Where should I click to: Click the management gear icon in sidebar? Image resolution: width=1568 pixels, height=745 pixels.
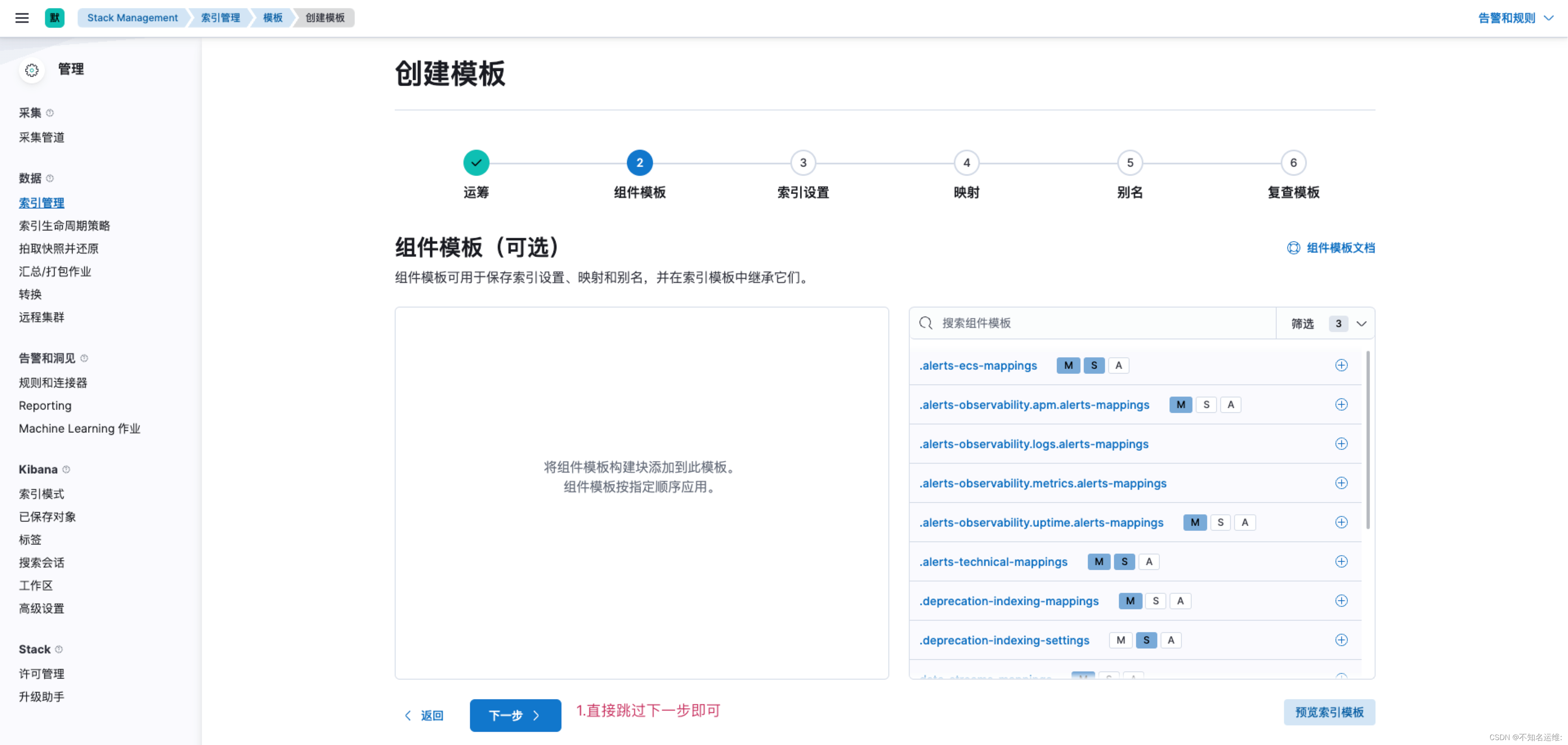pos(31,70)
